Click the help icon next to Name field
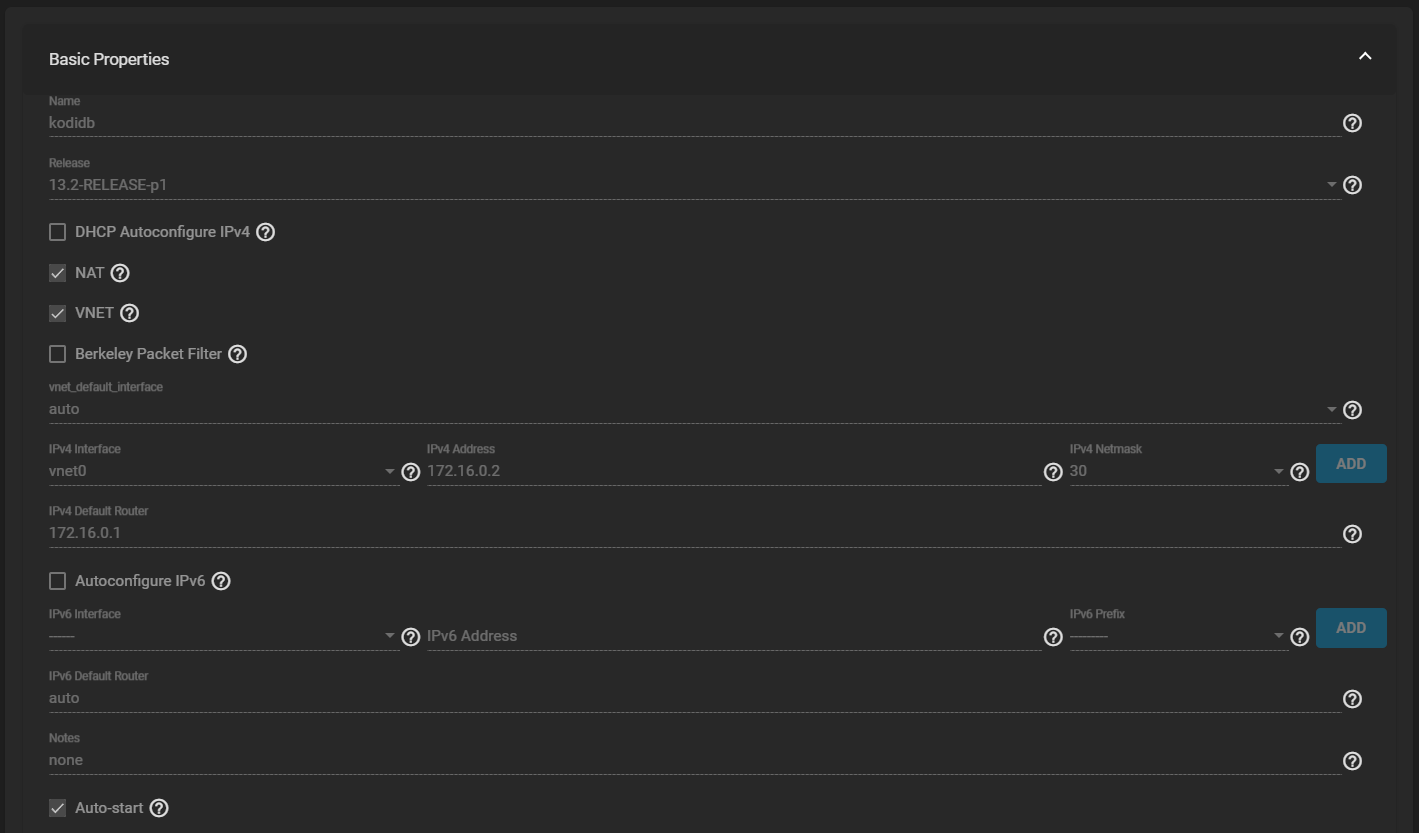 coord(1352,124)
